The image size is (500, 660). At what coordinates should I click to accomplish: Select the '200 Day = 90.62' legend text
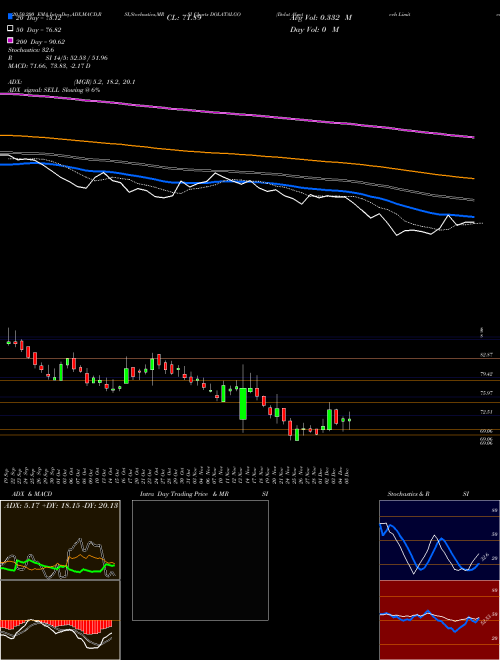[x=41, y=42]
